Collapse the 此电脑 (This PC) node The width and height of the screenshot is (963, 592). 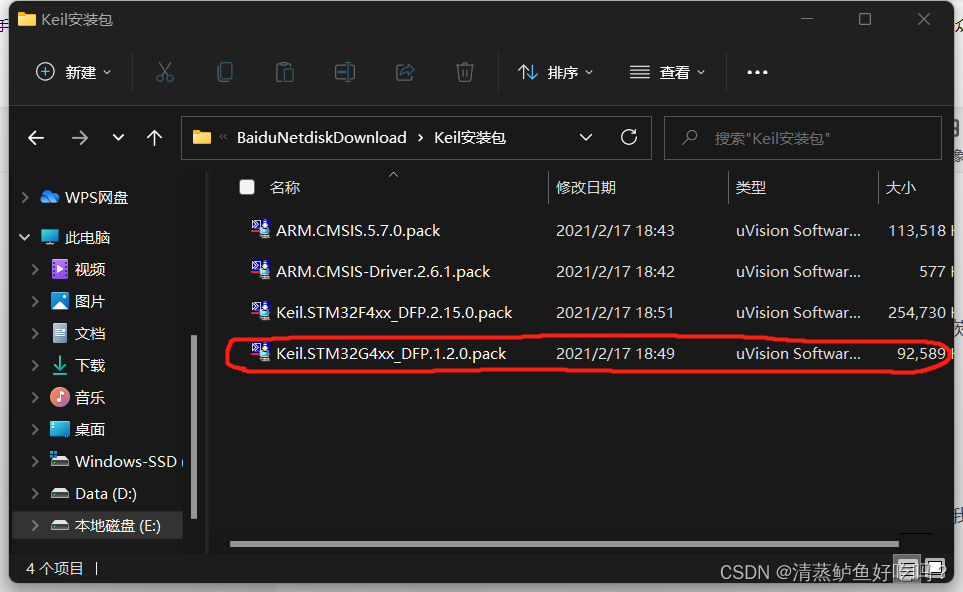(x=25, y=237)
